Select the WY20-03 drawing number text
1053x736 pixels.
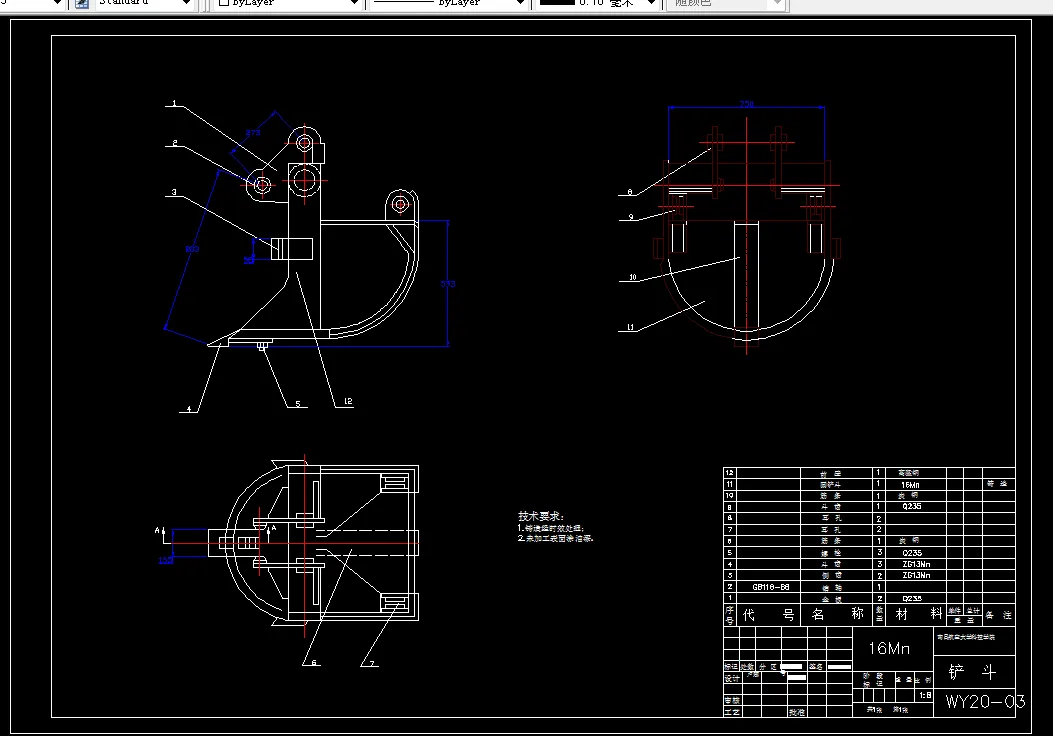(985, 702)
